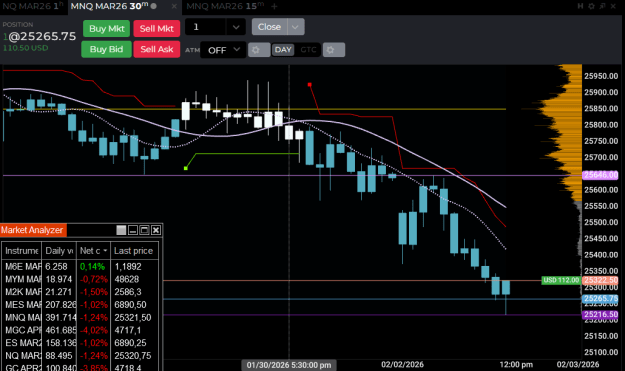The height and width of the screenshot is (371, 625).
Task: Click the USD 112.00 profit target label
Action: [561, 280]
